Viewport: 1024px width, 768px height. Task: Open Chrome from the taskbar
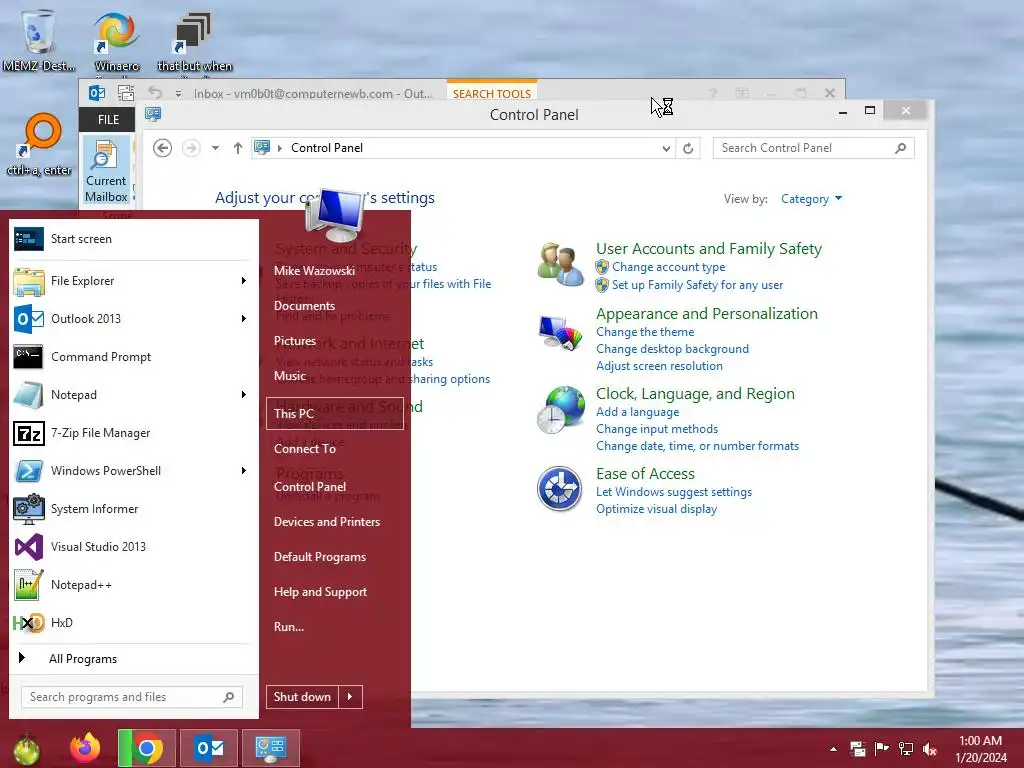point(147,748)
